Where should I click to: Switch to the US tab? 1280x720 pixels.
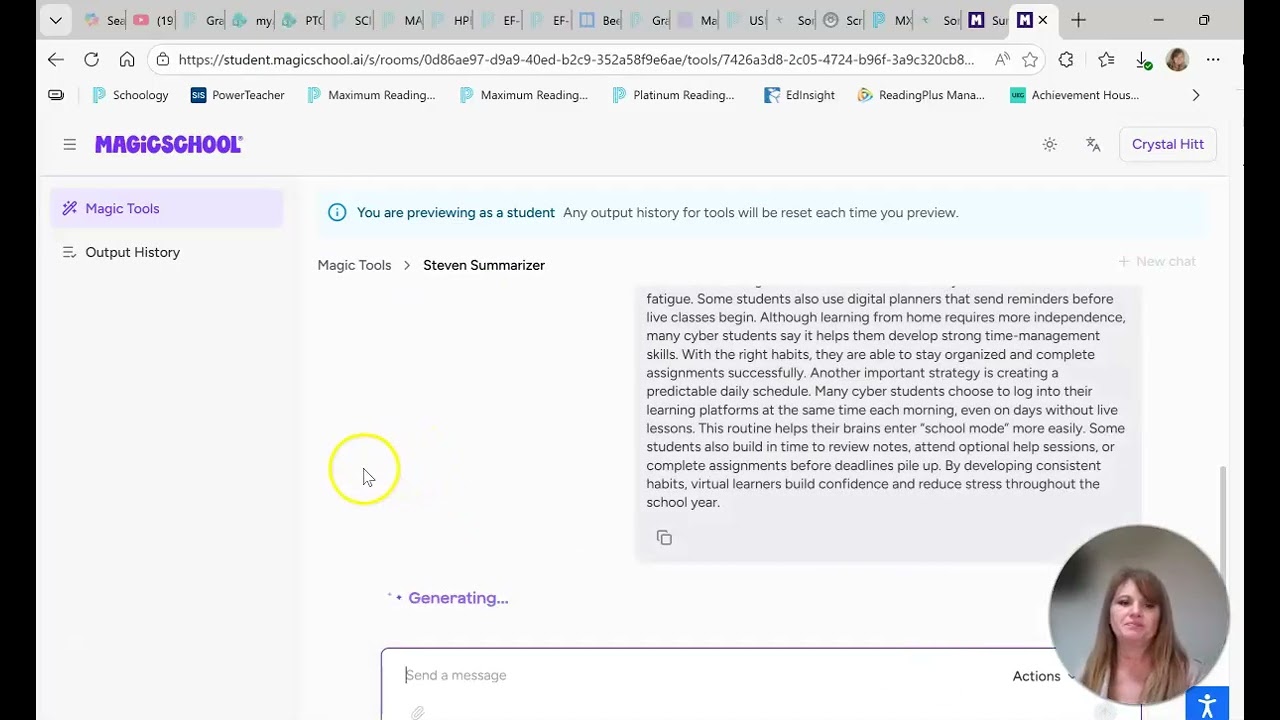(x=746, y=20)
